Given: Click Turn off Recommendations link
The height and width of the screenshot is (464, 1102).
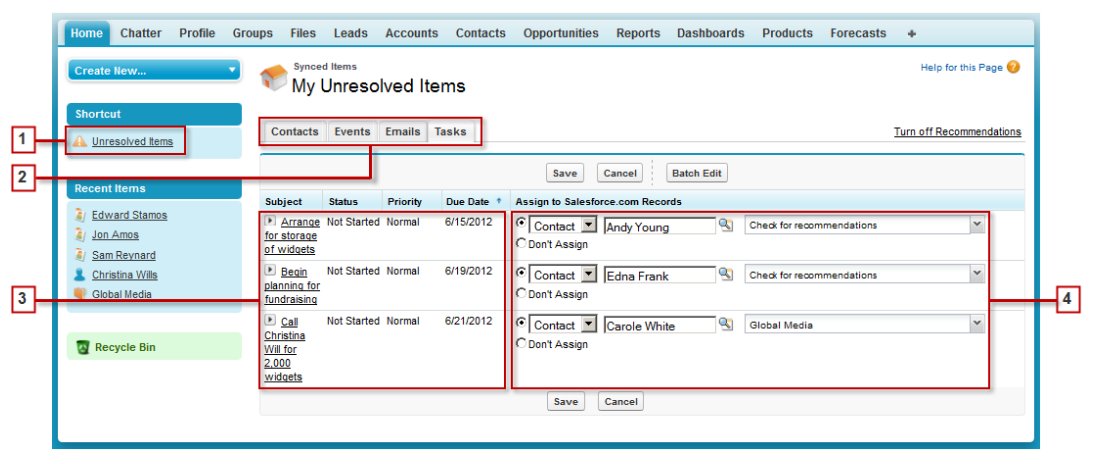Looking at the screenshot, I should coord(957,131).
